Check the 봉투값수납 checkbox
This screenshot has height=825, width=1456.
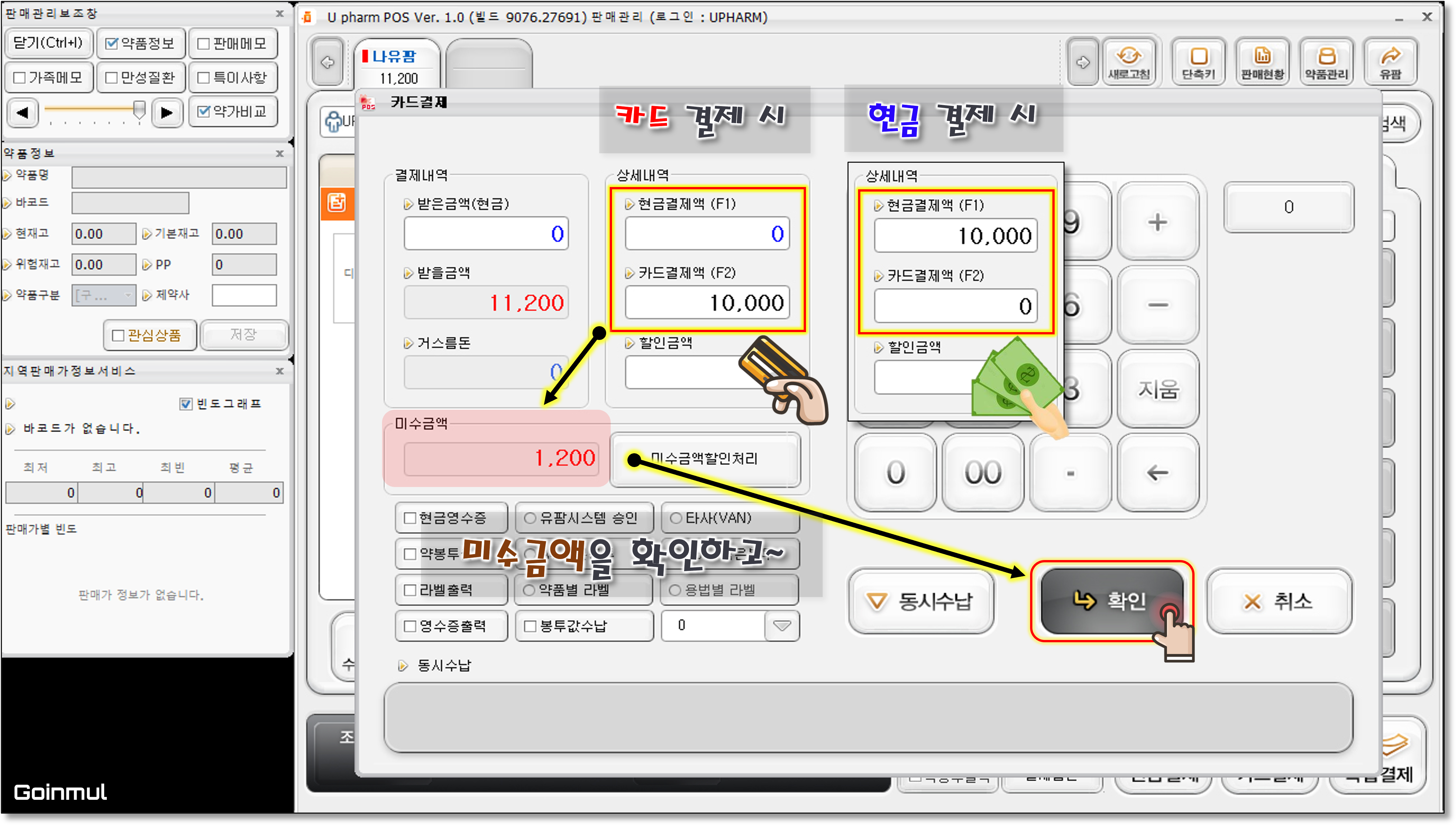click(530, 626)
